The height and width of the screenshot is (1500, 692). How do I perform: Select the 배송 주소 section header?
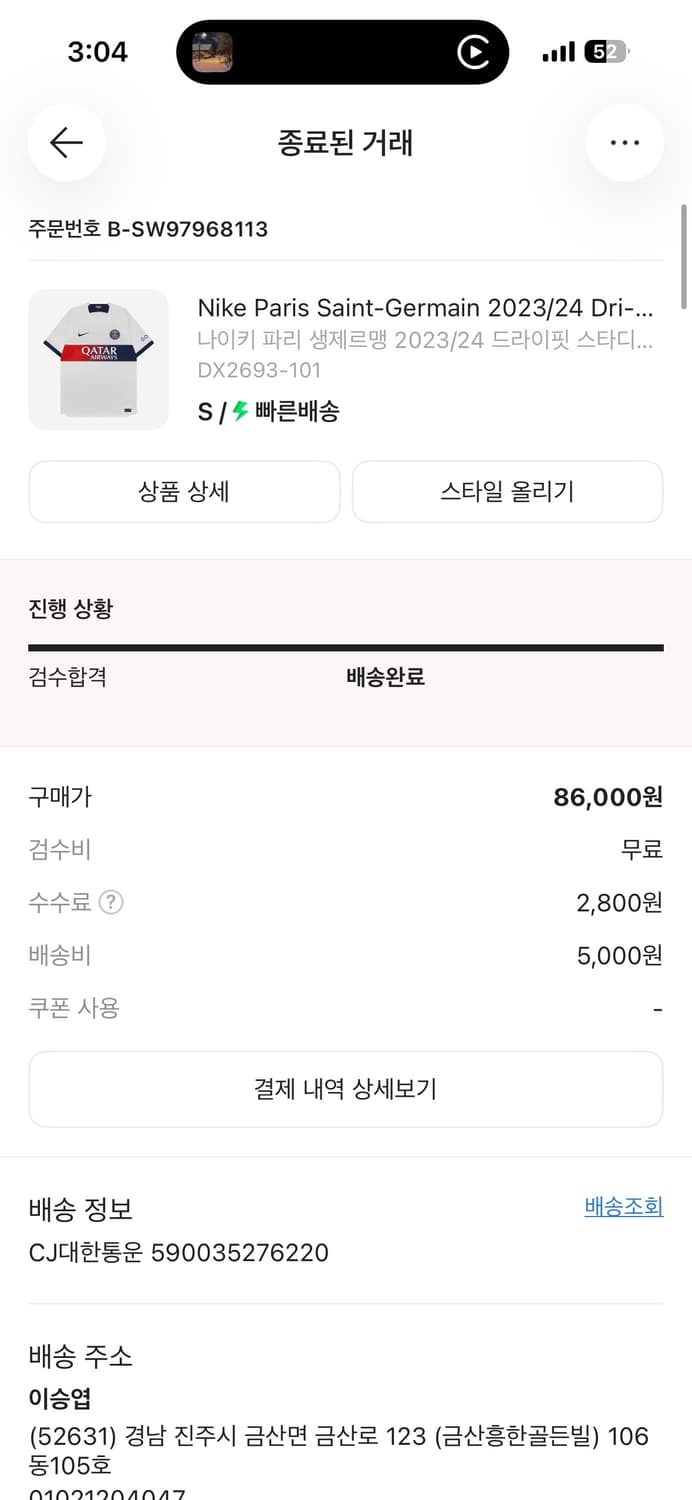80,1358
